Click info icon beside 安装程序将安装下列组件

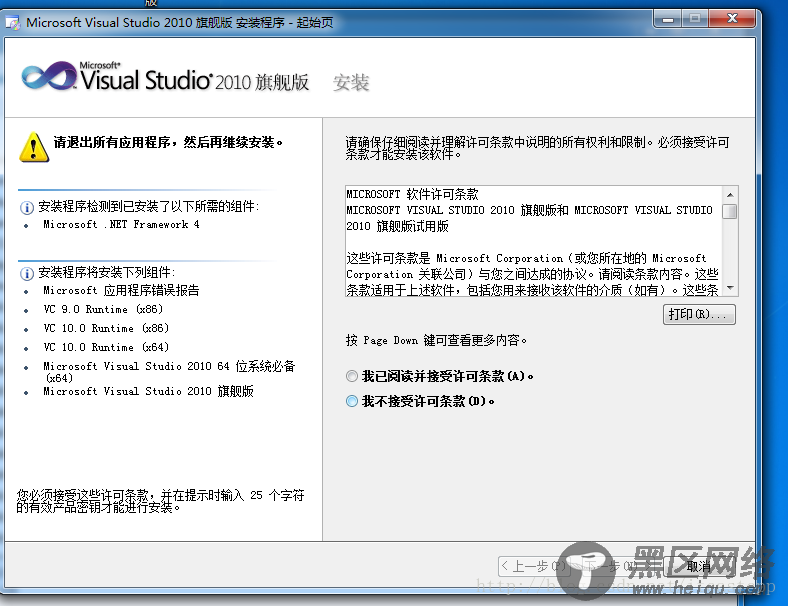(27, 273)
